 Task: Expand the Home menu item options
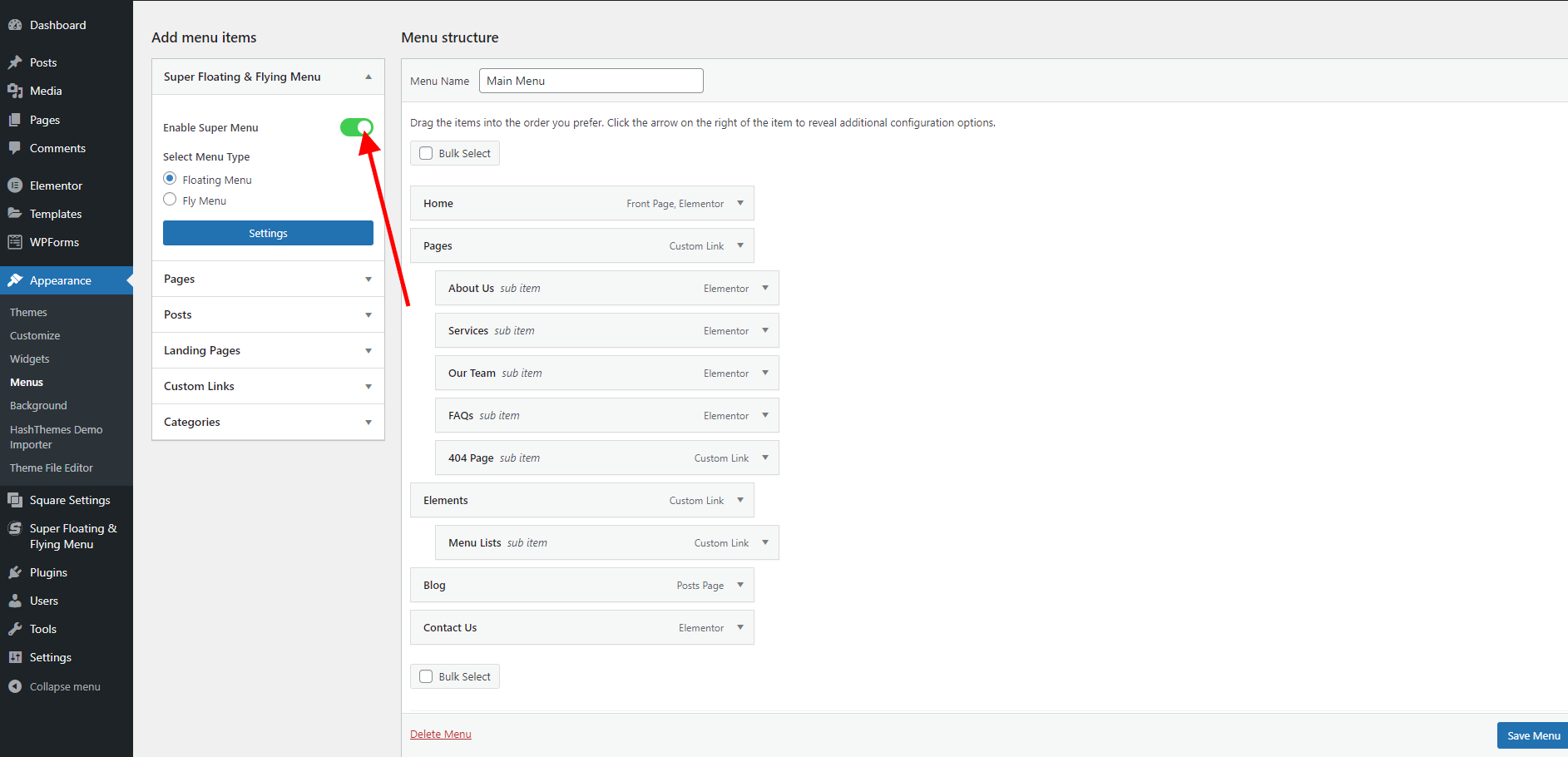(x=740, y=203)
